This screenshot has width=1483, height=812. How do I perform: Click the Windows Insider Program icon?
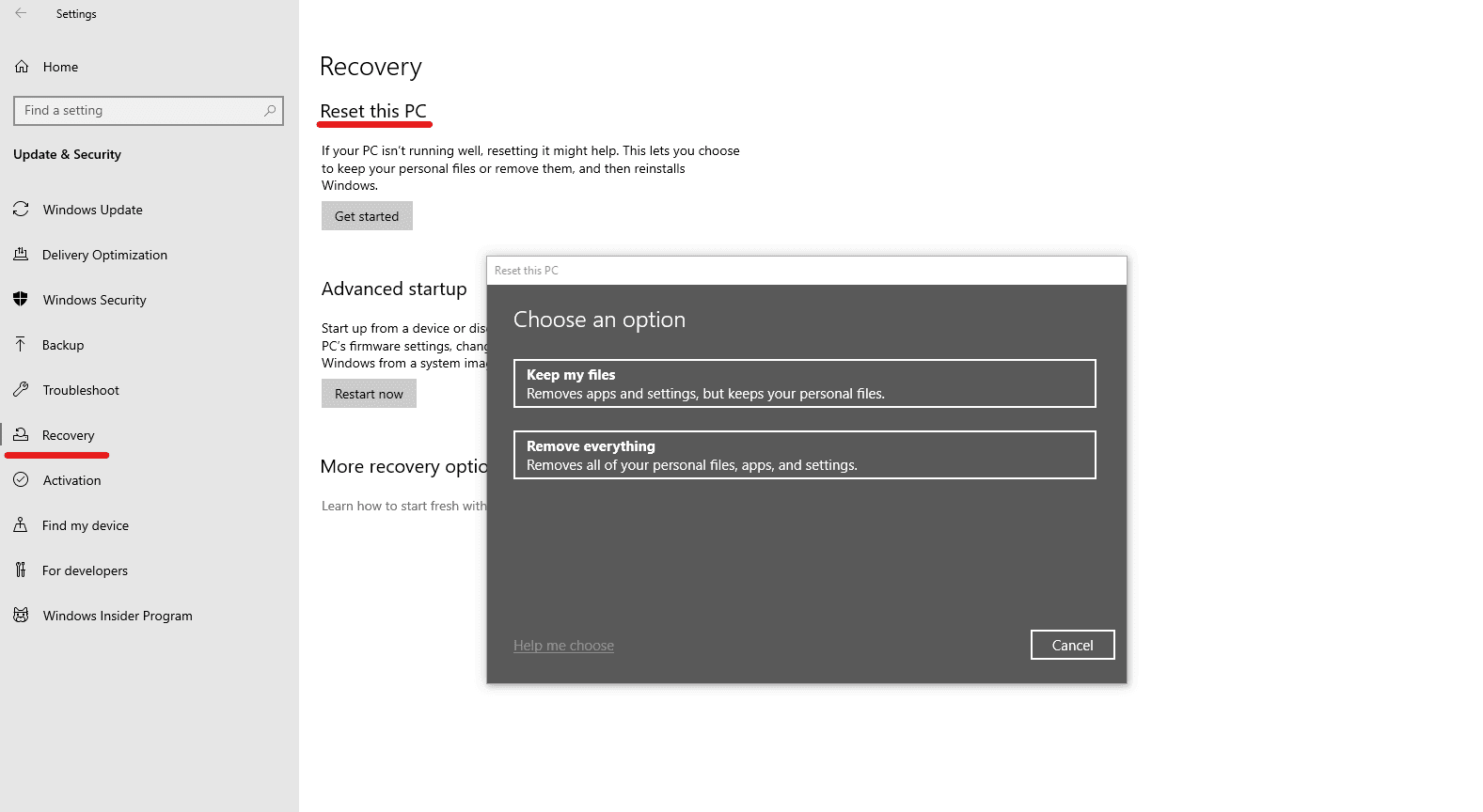[21, 615]
